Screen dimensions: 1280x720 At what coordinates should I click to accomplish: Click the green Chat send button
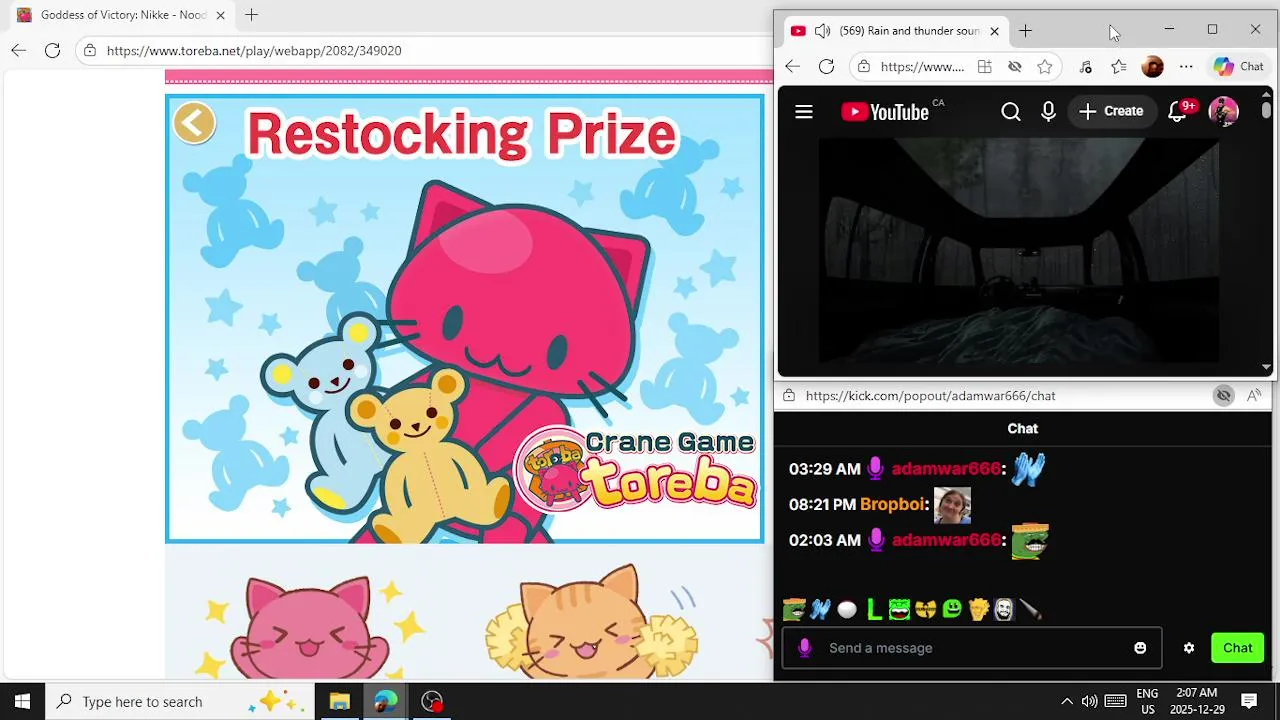(x=1237, y=648)
